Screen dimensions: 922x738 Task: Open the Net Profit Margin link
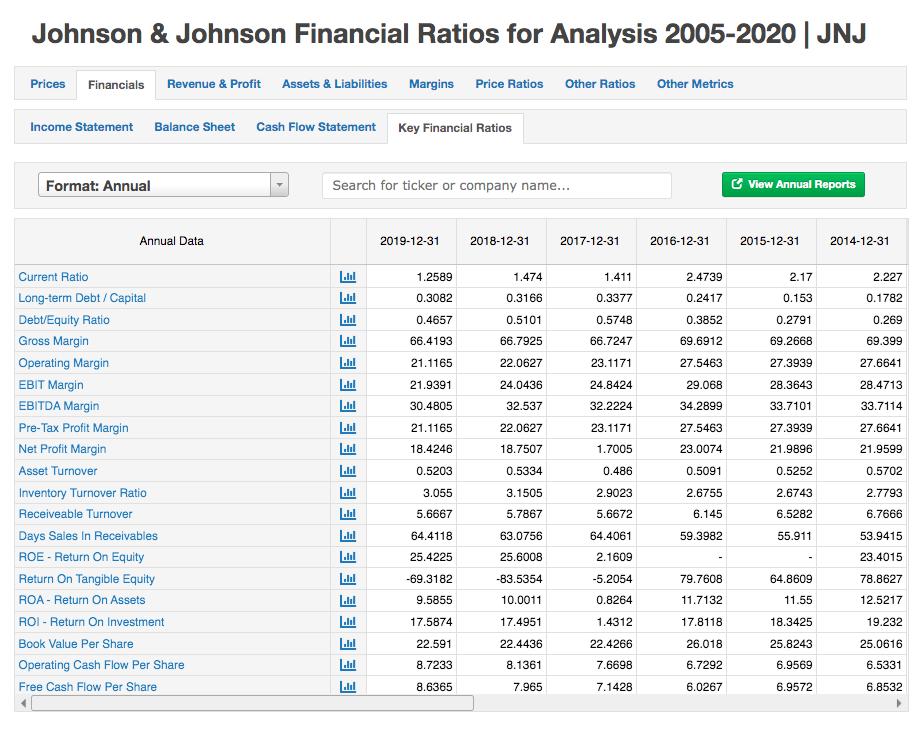tap(62, 449)
